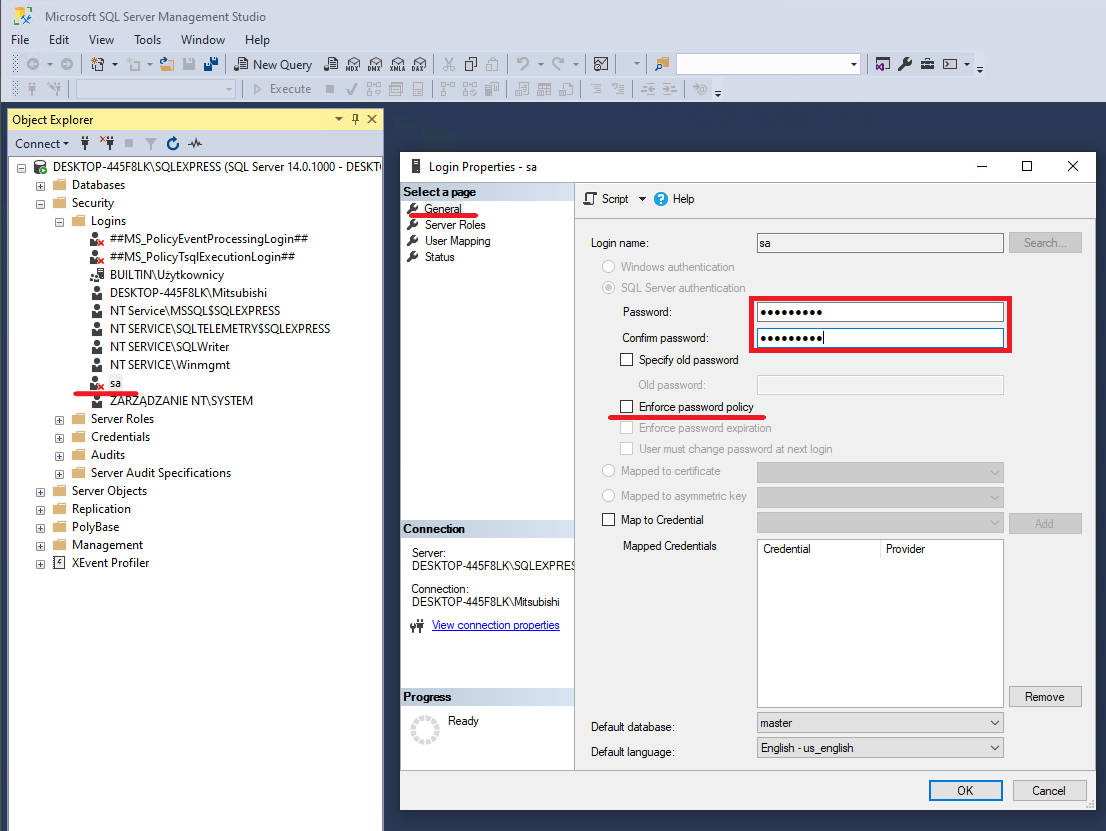Click the Disconnect plug icon in Object Explorer
This screenshot has width=1106, height=831.
pyautogui.click(x=107, y=143)
